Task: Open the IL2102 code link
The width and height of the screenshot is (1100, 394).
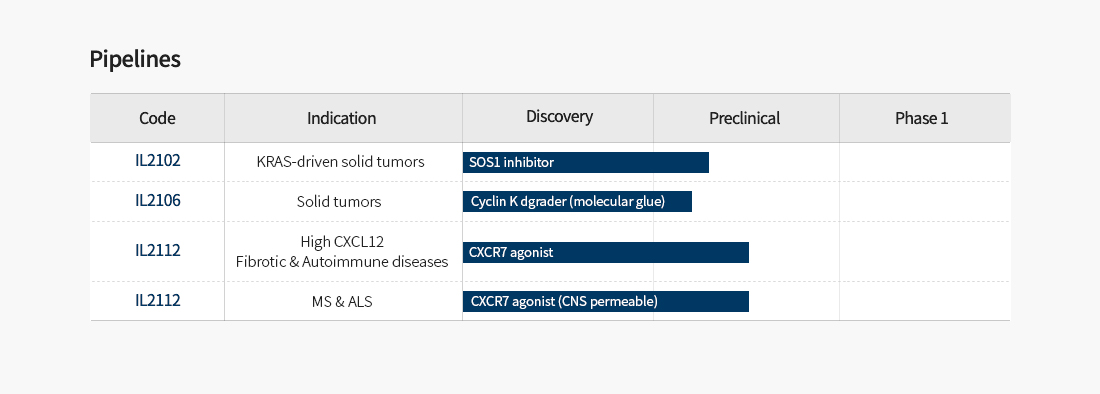Action: click(x=157, y=161)
